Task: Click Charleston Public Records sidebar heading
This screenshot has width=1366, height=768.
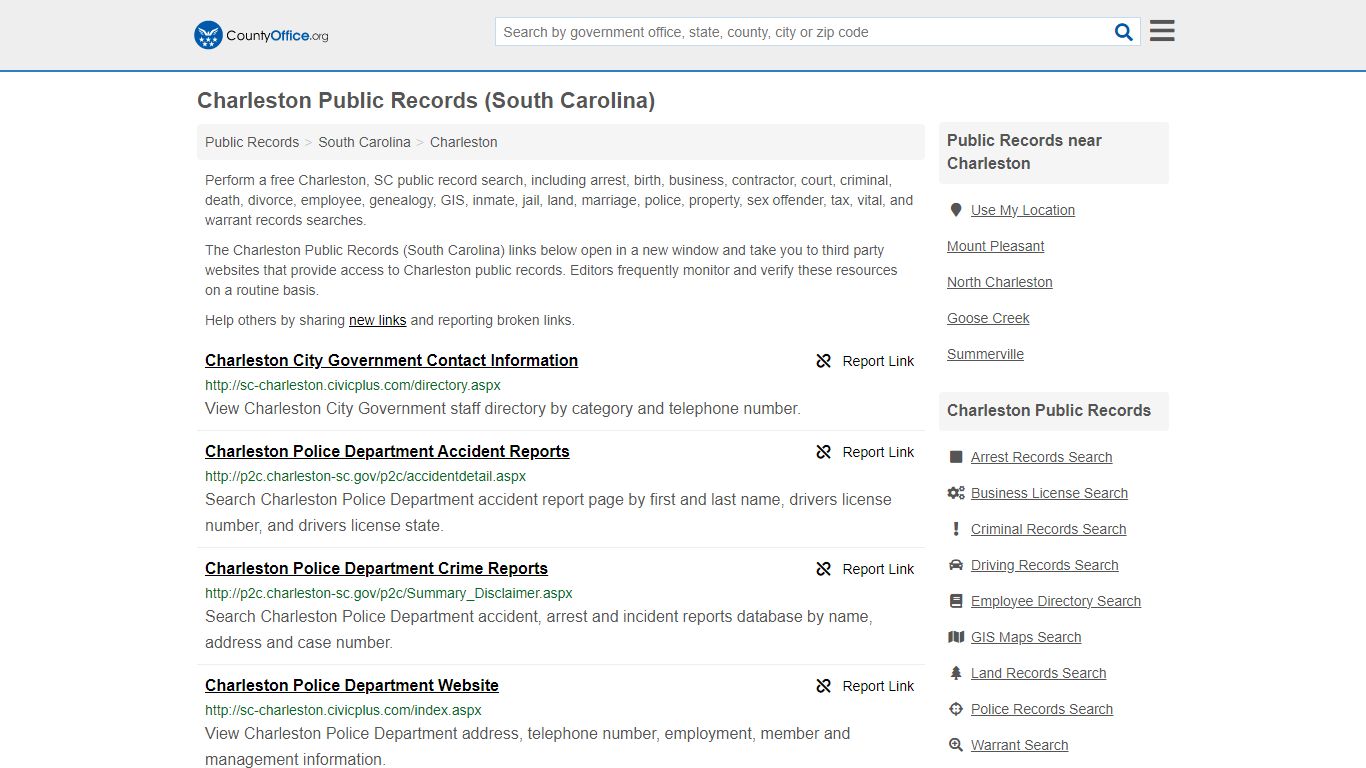Action: (x=1049, y=410)
